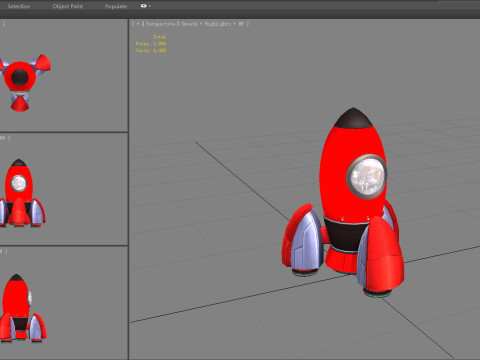Activate the top-view rocket viewport
The width and height of the screenshot is (480, 360).
coord(64,75)
